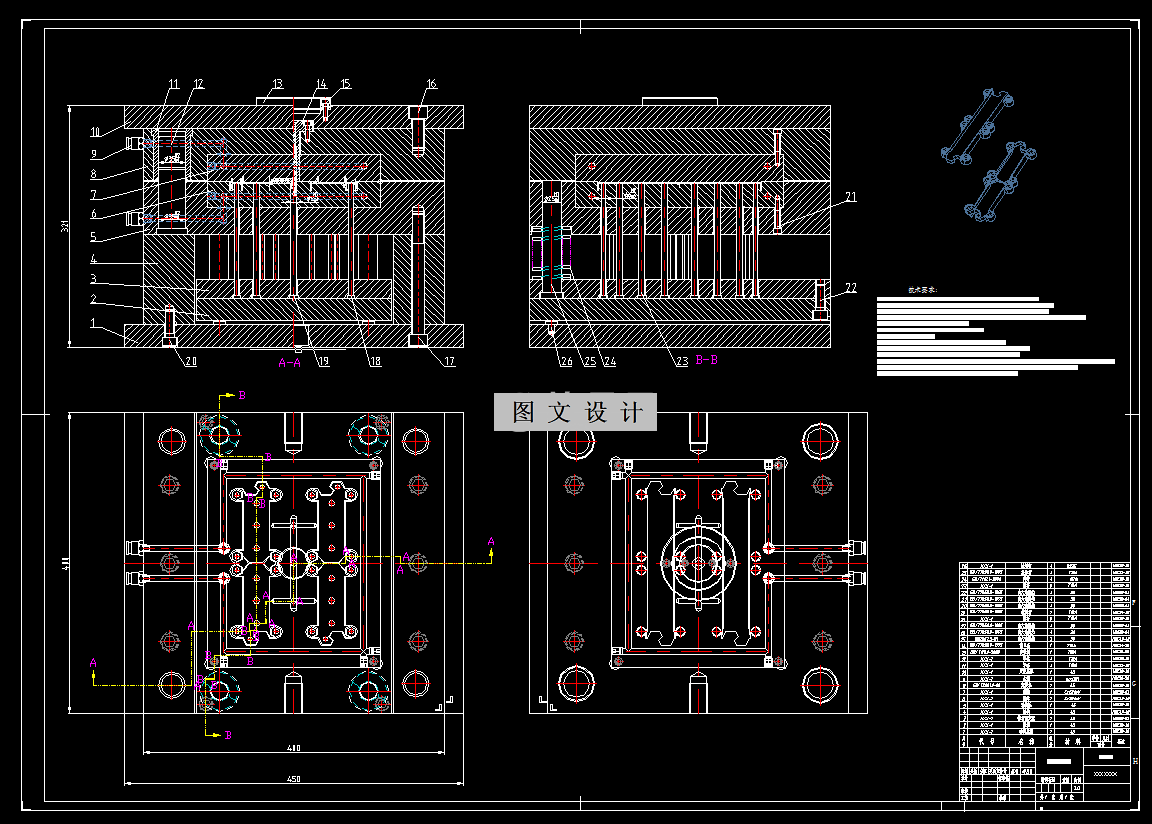Pick part callout number 15

coord(346,84)
